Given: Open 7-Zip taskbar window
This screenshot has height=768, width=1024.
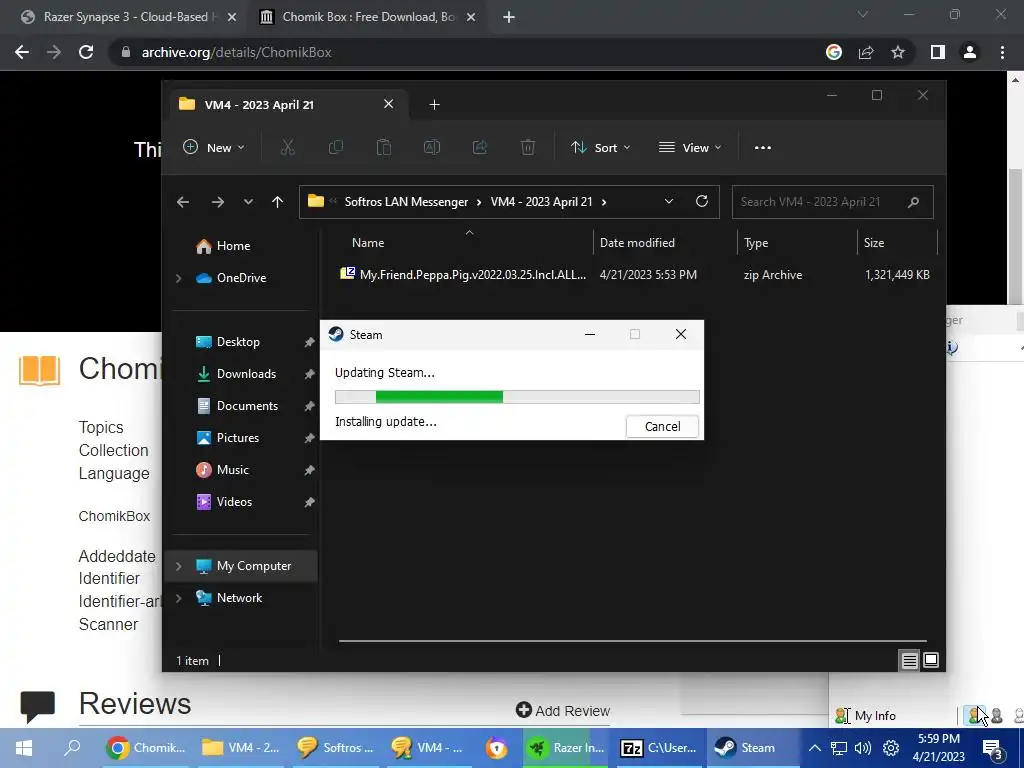Looking at the screenshot, I should coord(659,748).
